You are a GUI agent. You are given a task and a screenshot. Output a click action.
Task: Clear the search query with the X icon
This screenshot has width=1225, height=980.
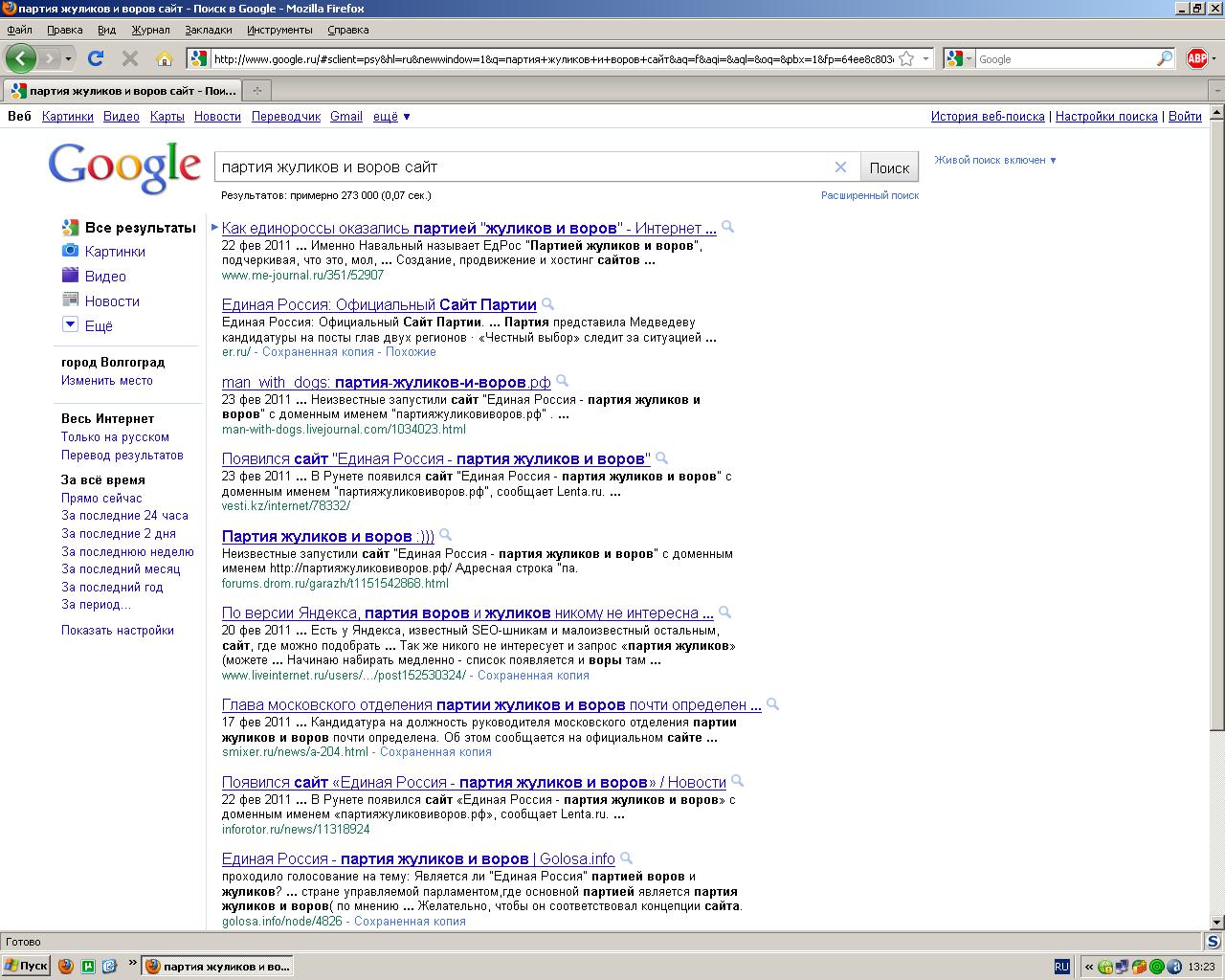[x=840, y=167]
